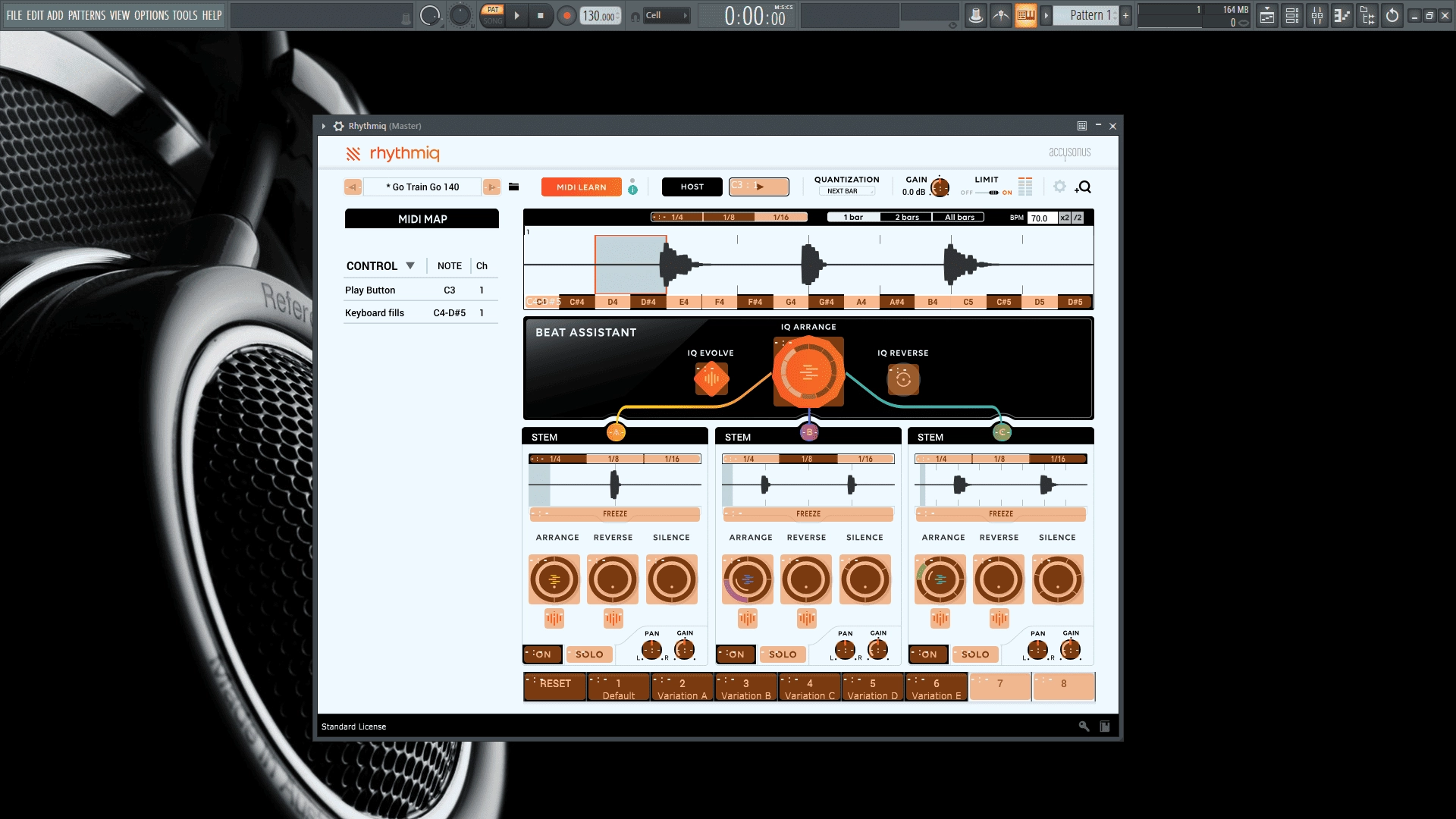
Task: Toggle stem A ON button
Action: pyautogui.click(x=542, y=654)
